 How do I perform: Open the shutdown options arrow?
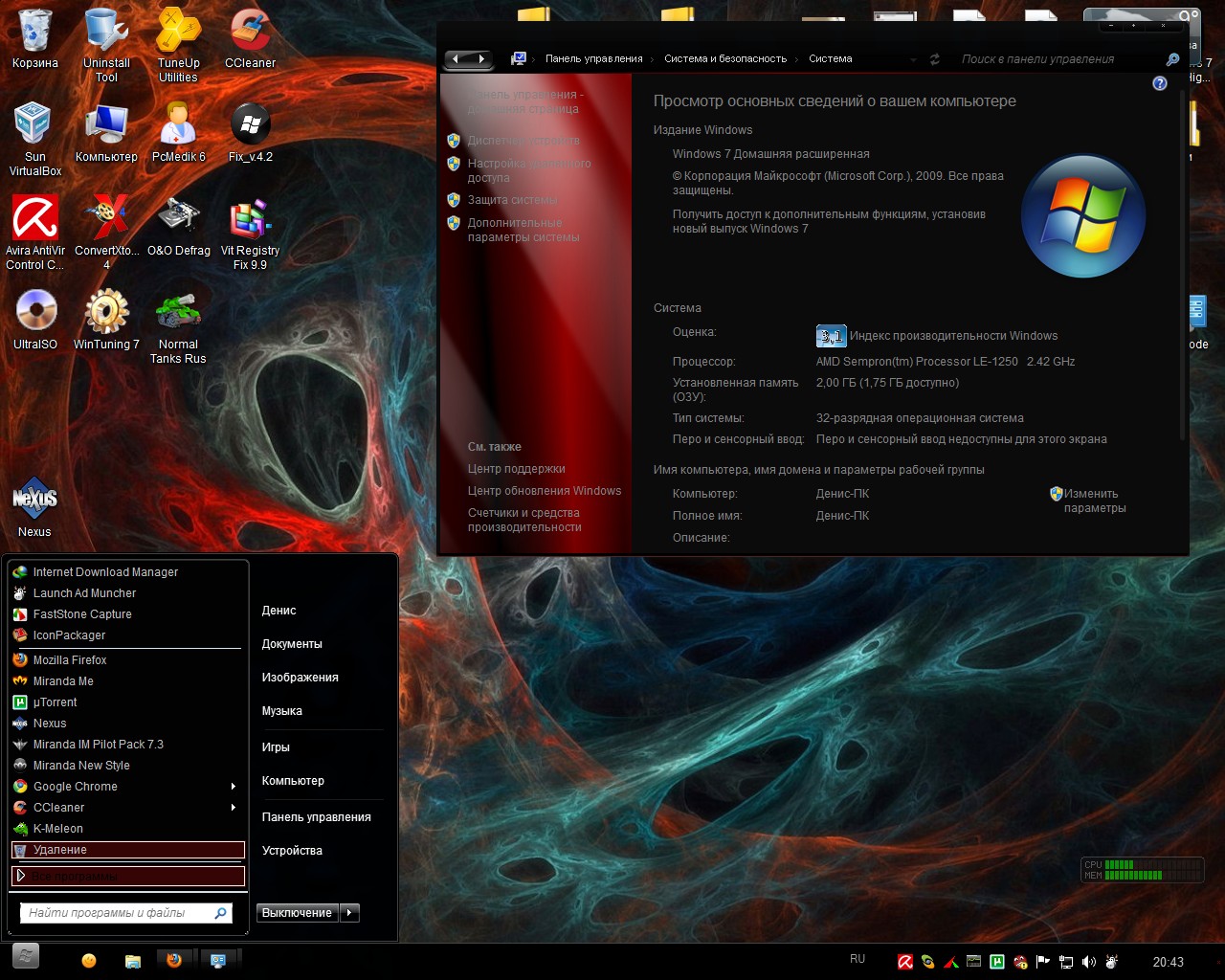coord(349,913)
